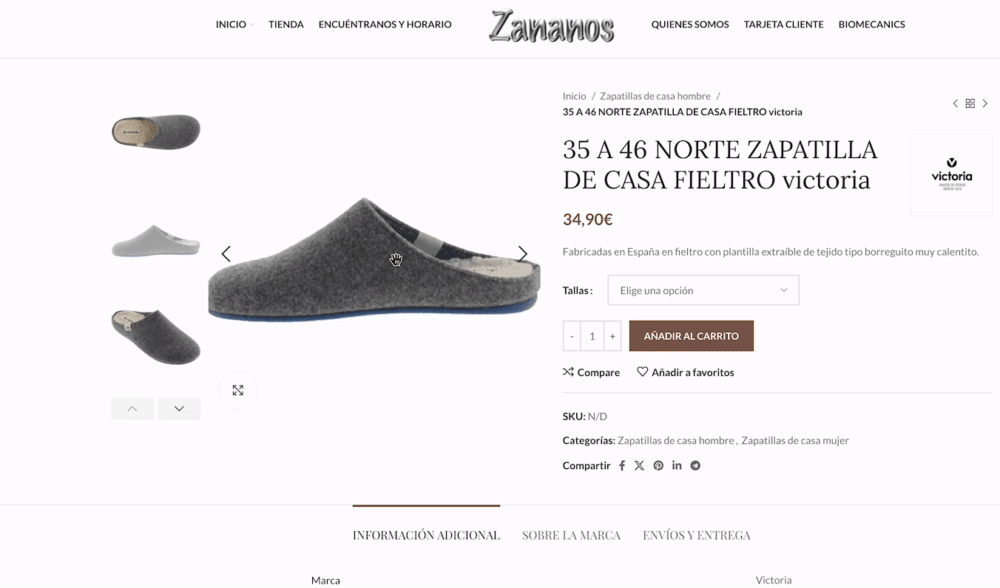Expand the INICIO menu
1000x588 pixels.
[x=234, y=24]
